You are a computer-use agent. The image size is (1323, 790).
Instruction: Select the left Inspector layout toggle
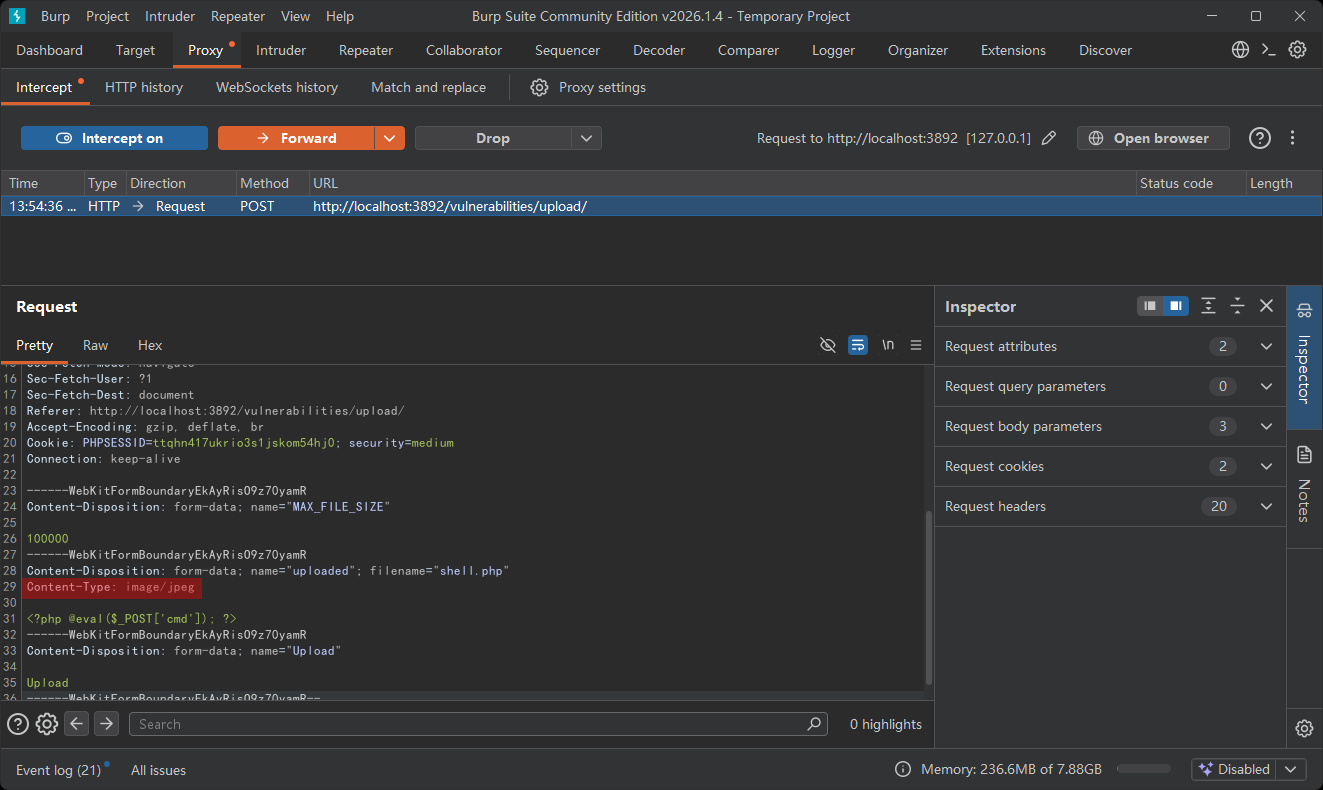(1150, 306)
